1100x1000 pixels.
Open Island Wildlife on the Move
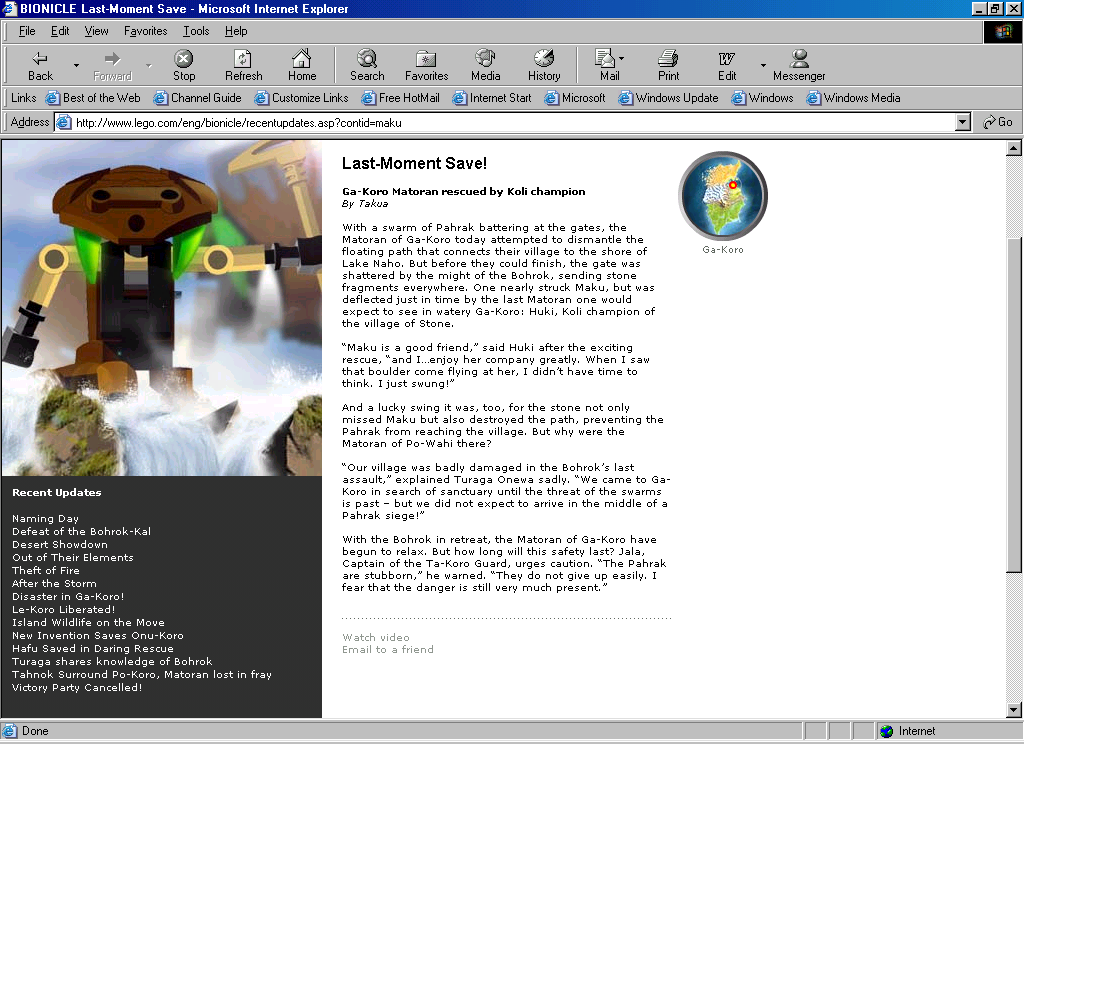coord(88,622)
